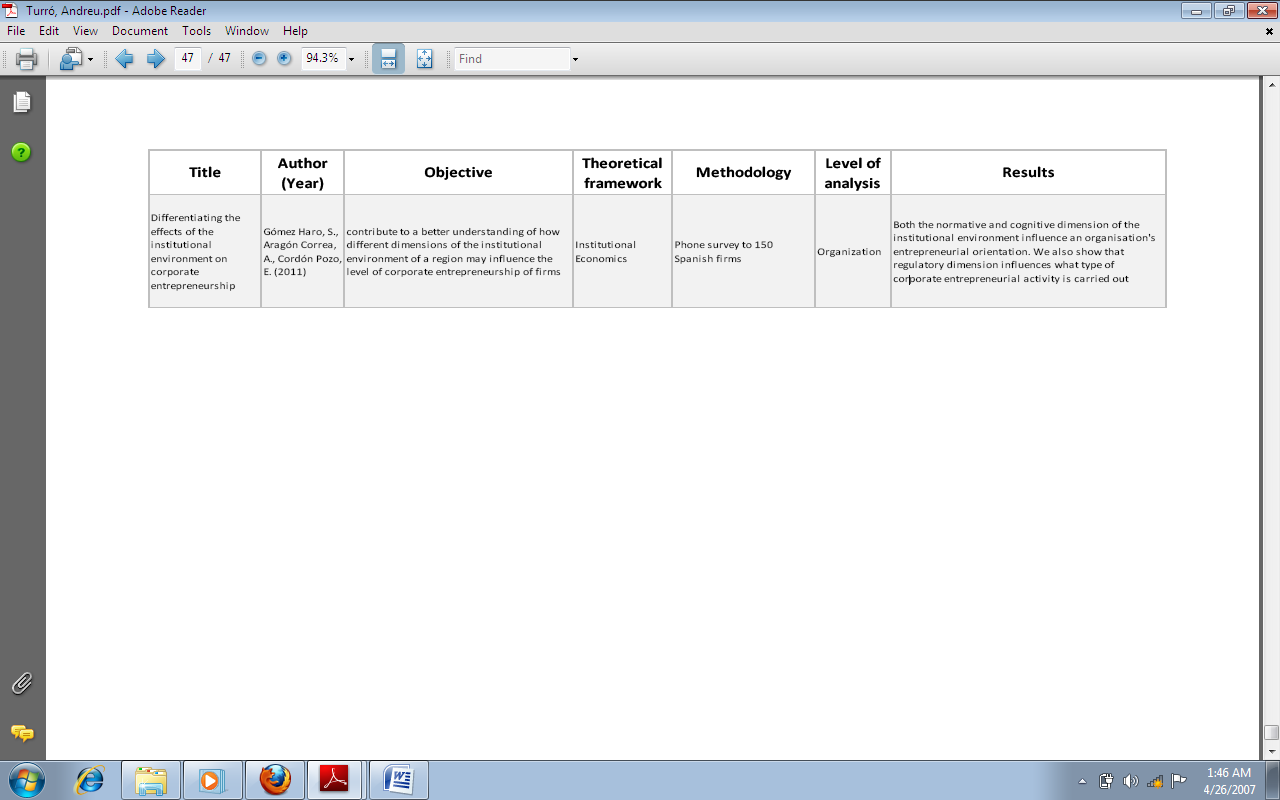Image resolution: width=1280 pixels, height=800 pixels.
Task: Click the Author (Year) column header
Action: (x=302, y=172)
